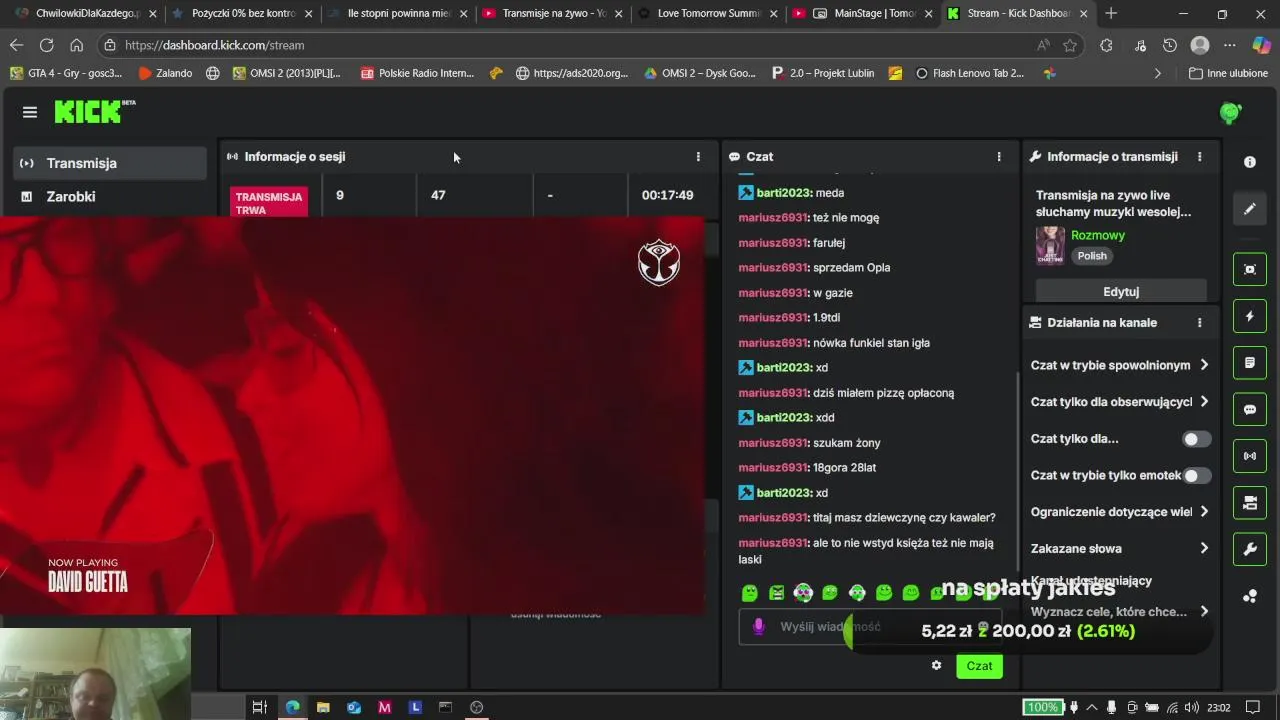Open Rozmowy category link
1280x720 pixels.
tap(1098, 235)
